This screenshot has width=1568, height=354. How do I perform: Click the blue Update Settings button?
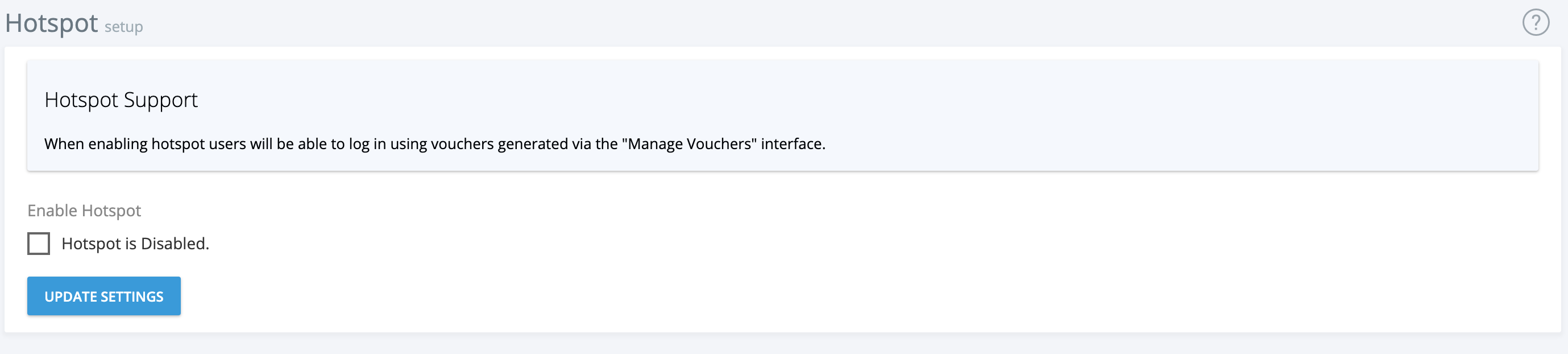(x=103, y=295)
